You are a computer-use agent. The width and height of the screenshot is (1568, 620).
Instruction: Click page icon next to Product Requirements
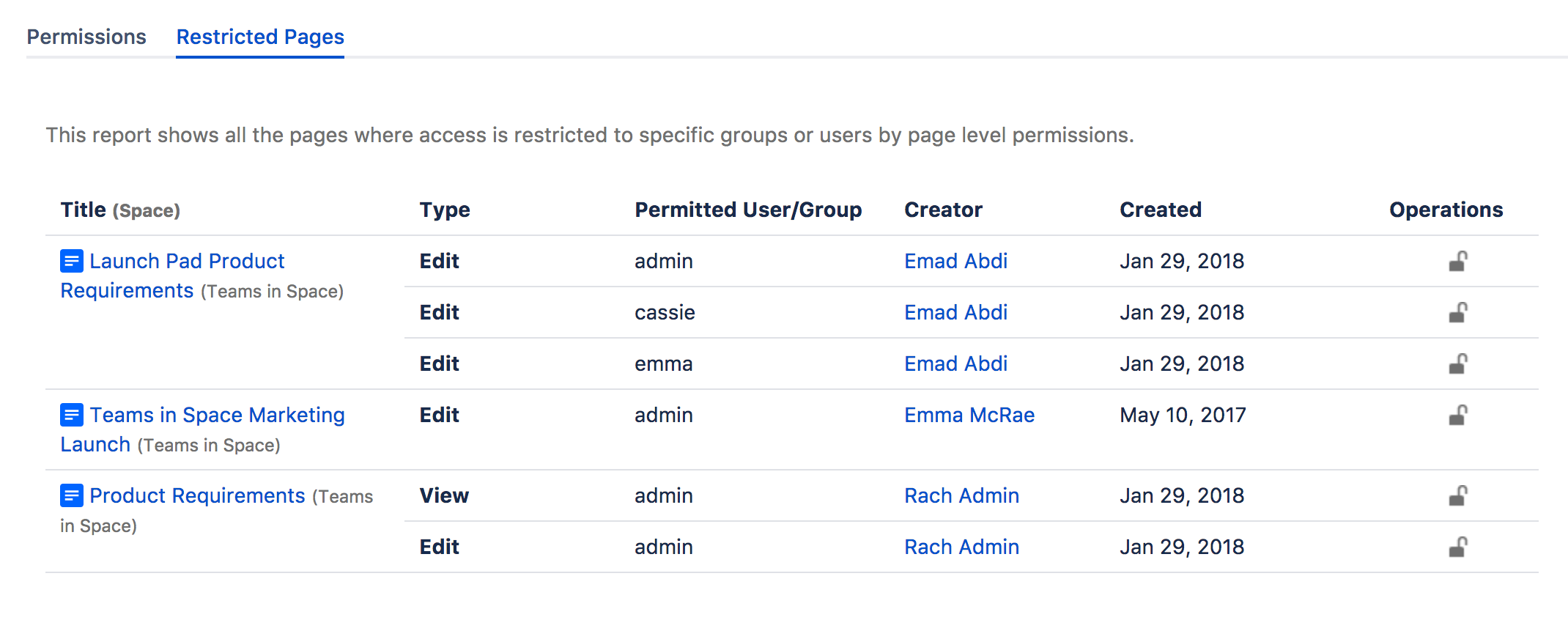71,495
